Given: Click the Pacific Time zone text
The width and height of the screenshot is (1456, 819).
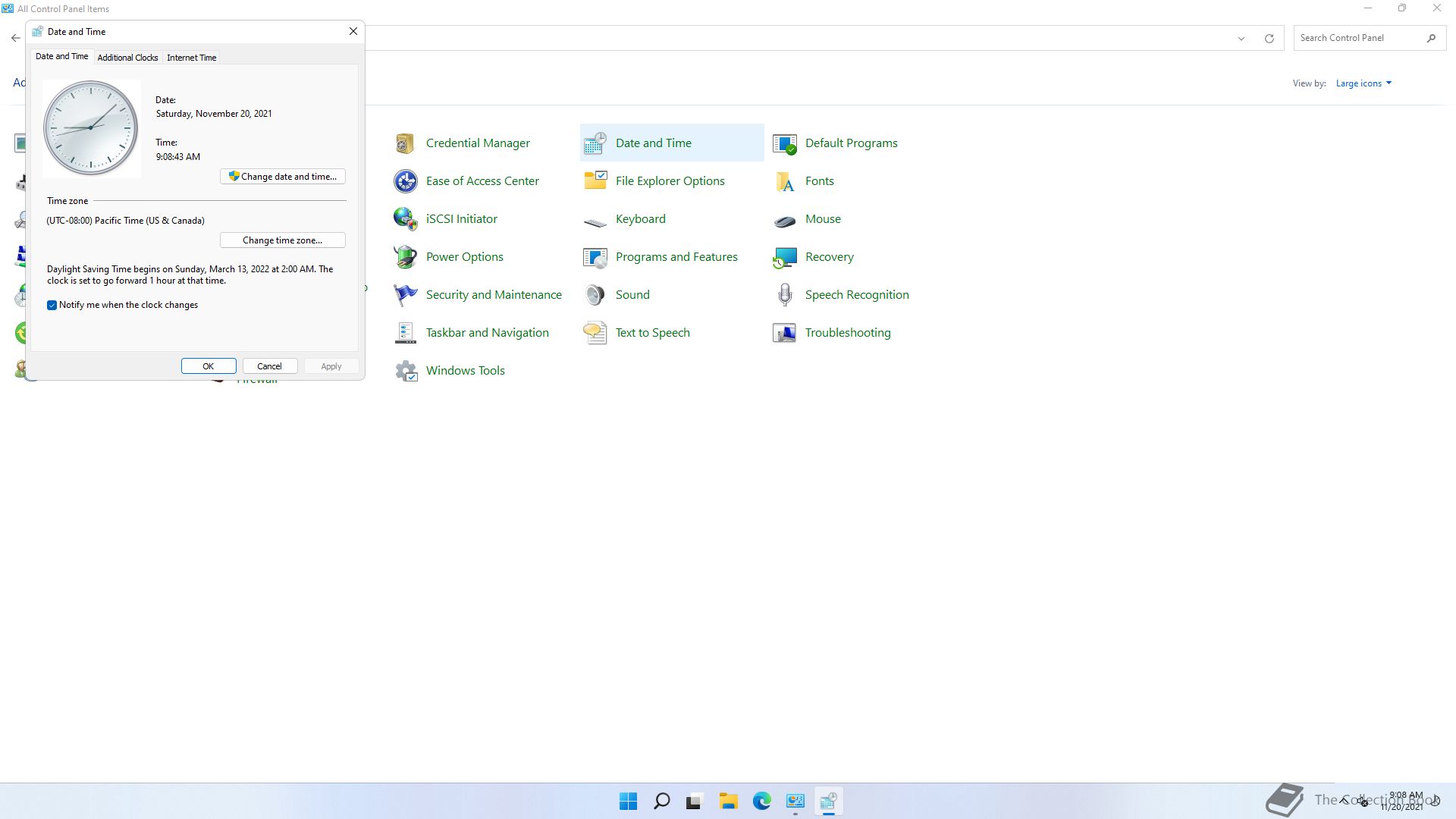Looking at the screenshot, I should [125, 221].
